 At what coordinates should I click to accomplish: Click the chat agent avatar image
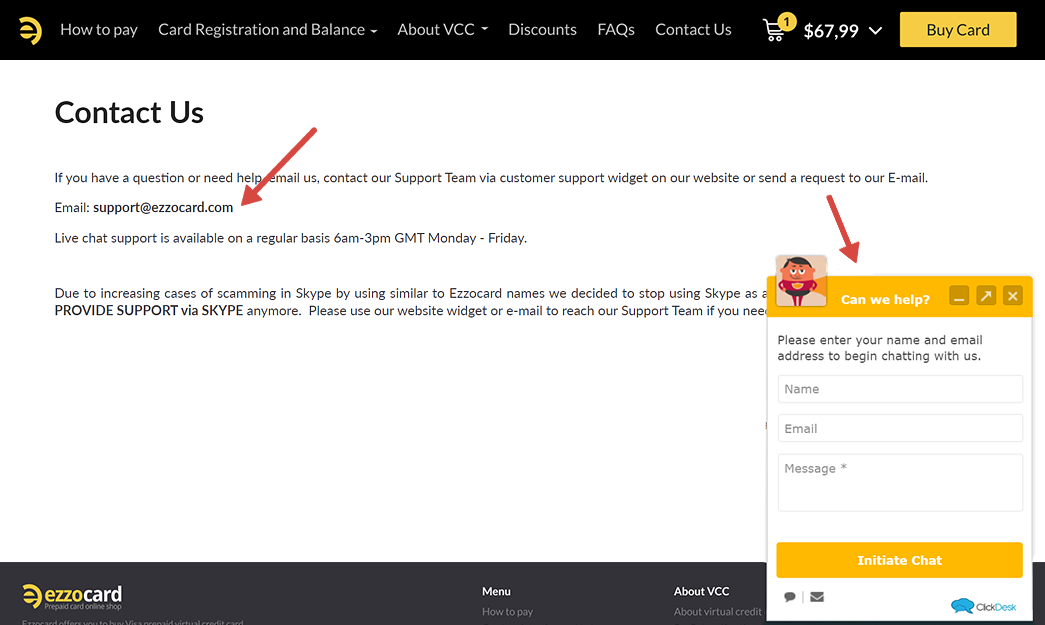coord(801,280)
